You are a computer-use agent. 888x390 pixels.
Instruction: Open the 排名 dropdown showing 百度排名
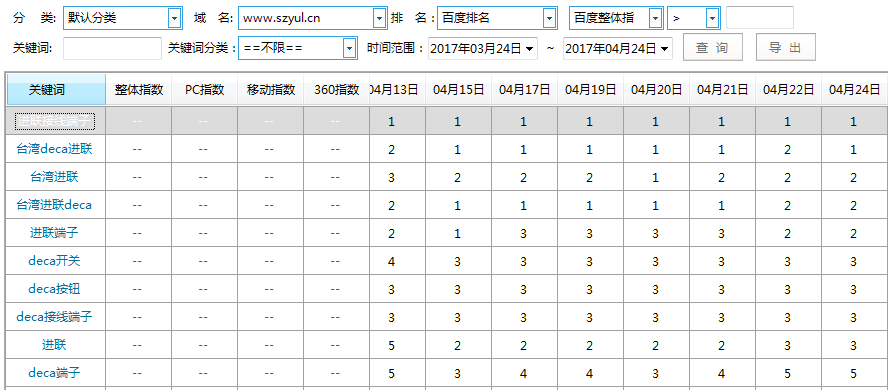pos(497,18)
